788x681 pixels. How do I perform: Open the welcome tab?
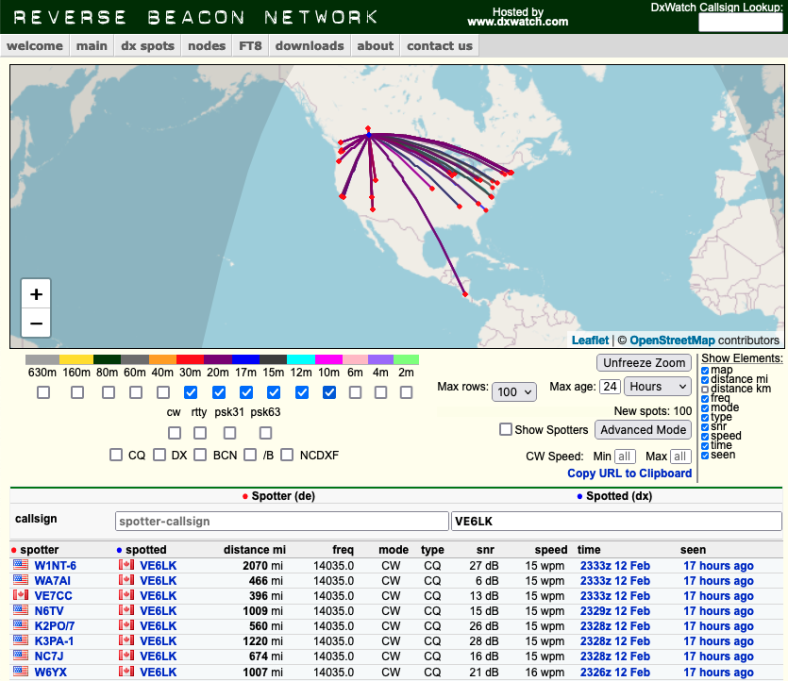tap(35, 46)
